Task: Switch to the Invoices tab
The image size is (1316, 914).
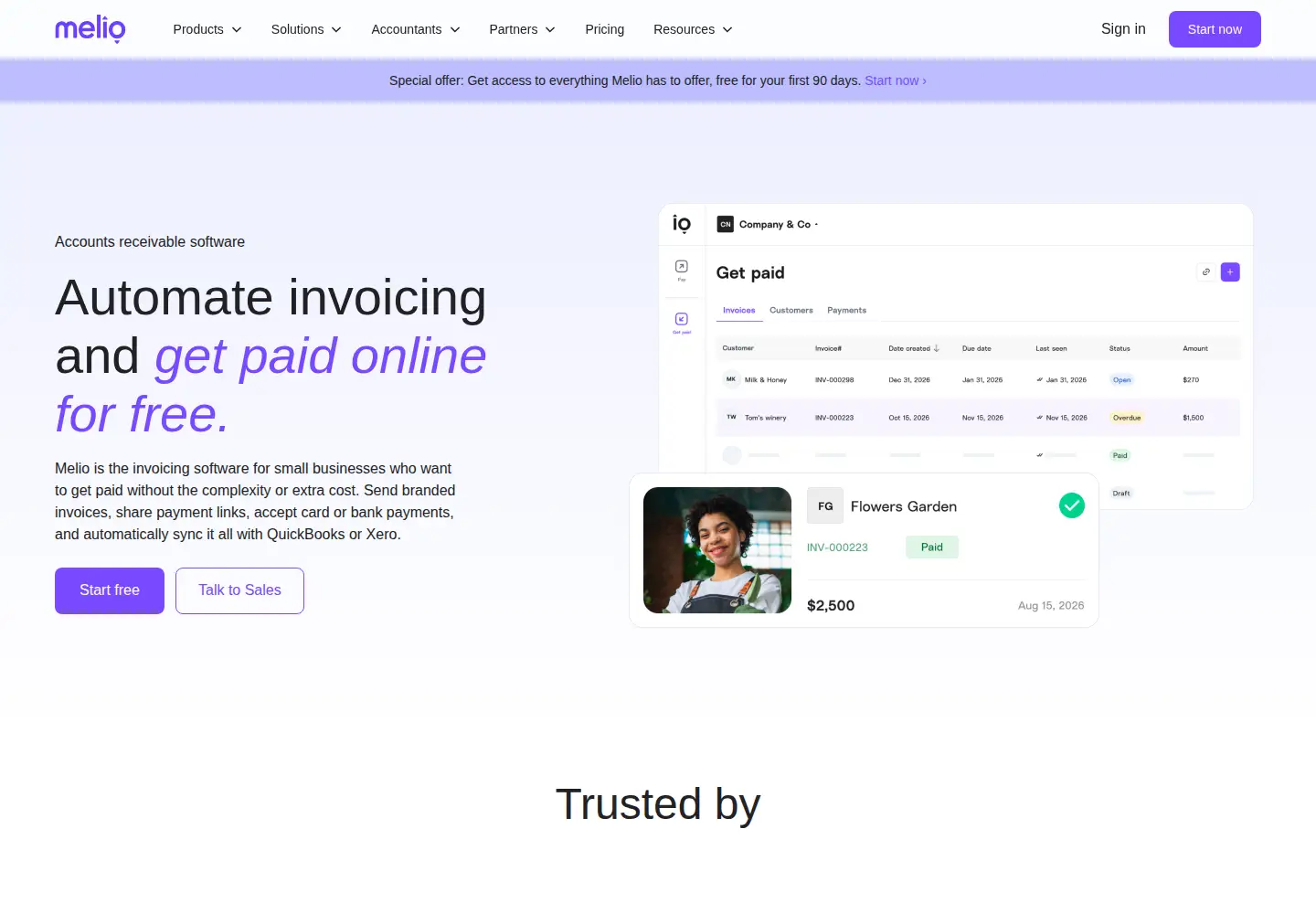Action: [739, 311]
